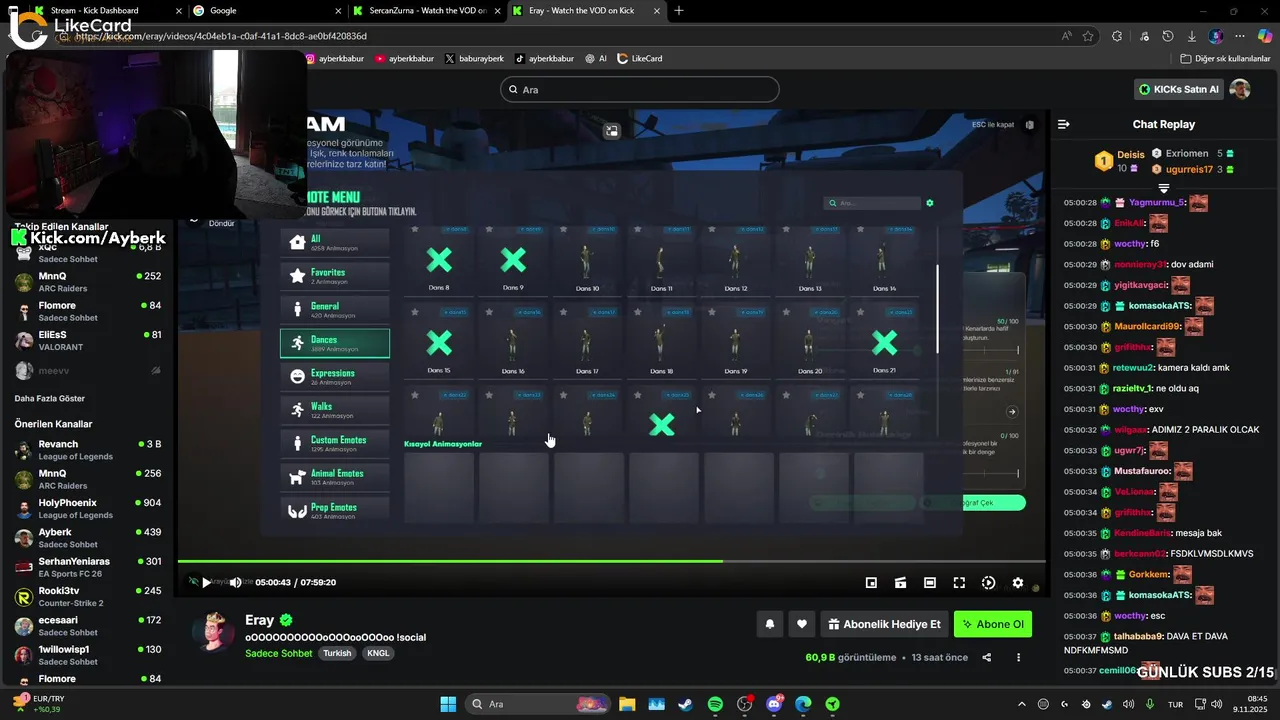This screenshot has height=720, width=1280.
Task: Open Spotify from taskbar
Action: click(716, 704)
